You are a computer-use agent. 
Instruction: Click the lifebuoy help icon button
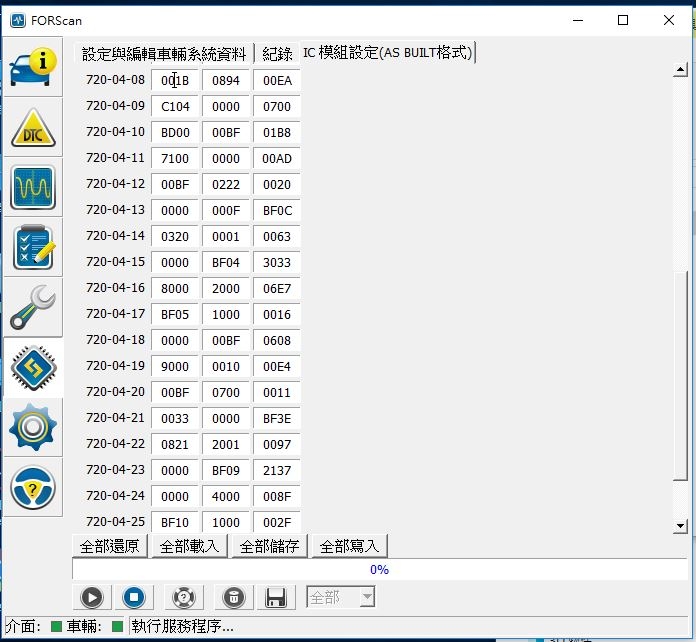coord(184,597)
